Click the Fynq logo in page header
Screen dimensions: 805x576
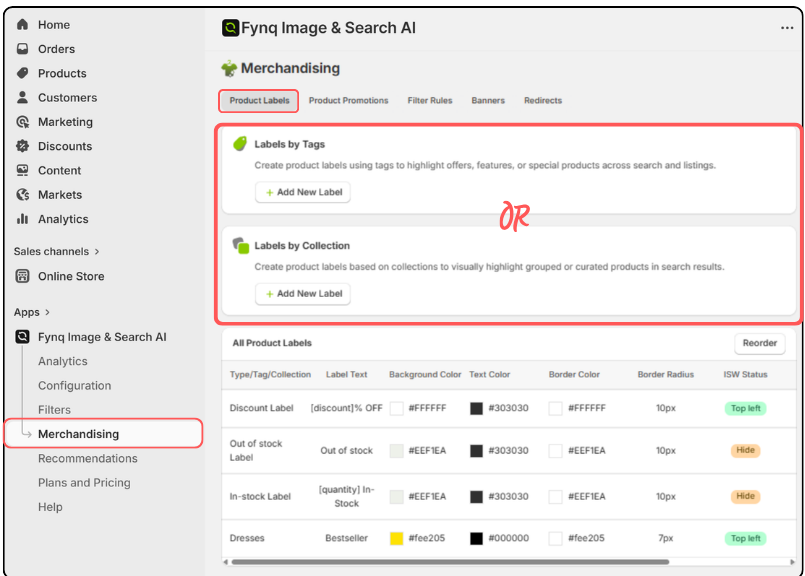point(230,28)
